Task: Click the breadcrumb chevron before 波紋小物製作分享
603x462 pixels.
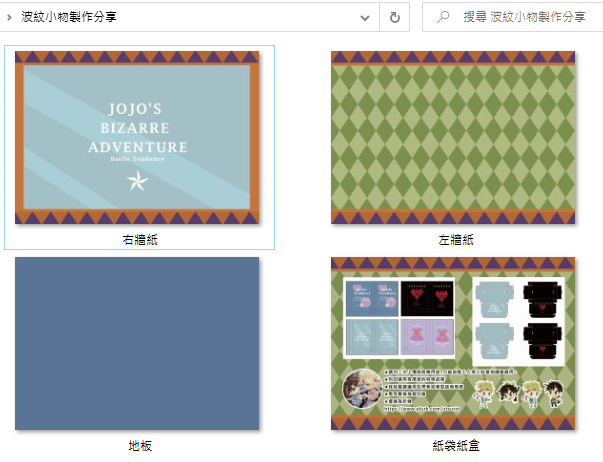Action: pyautogui.click(x=9, y=17)
